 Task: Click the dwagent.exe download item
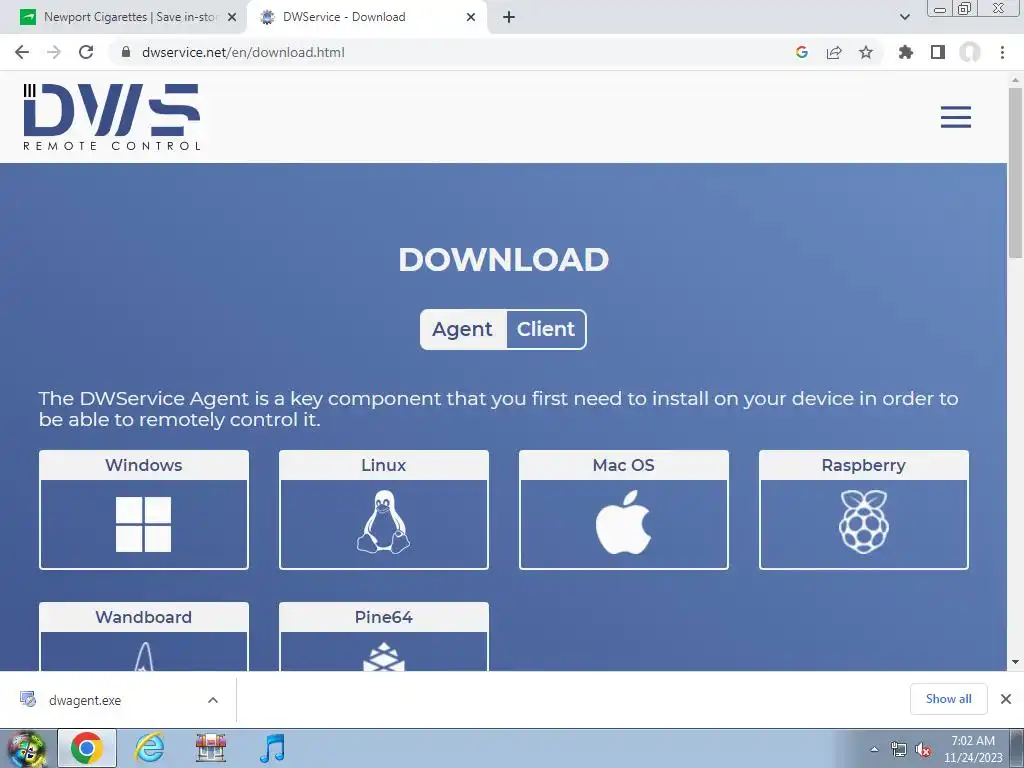[x=118, y=700]
